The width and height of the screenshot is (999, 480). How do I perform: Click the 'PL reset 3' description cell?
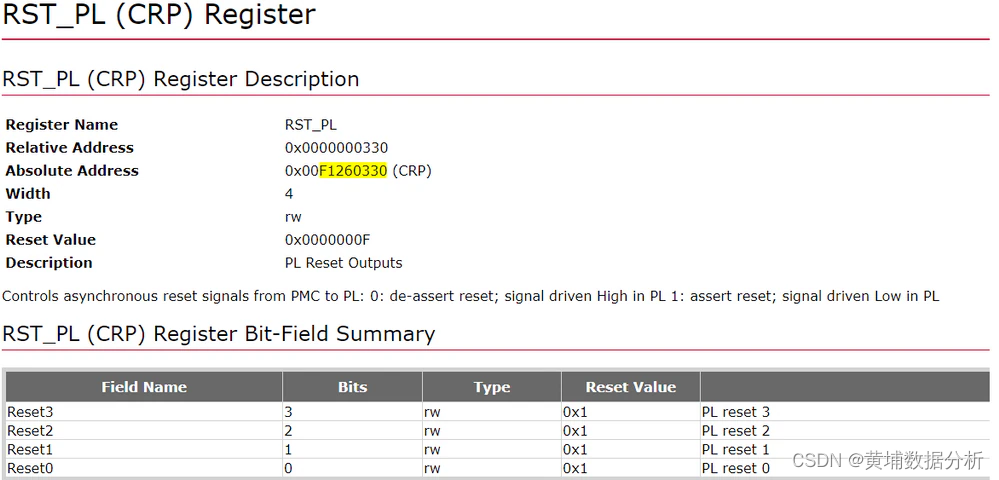pos(844,412)
